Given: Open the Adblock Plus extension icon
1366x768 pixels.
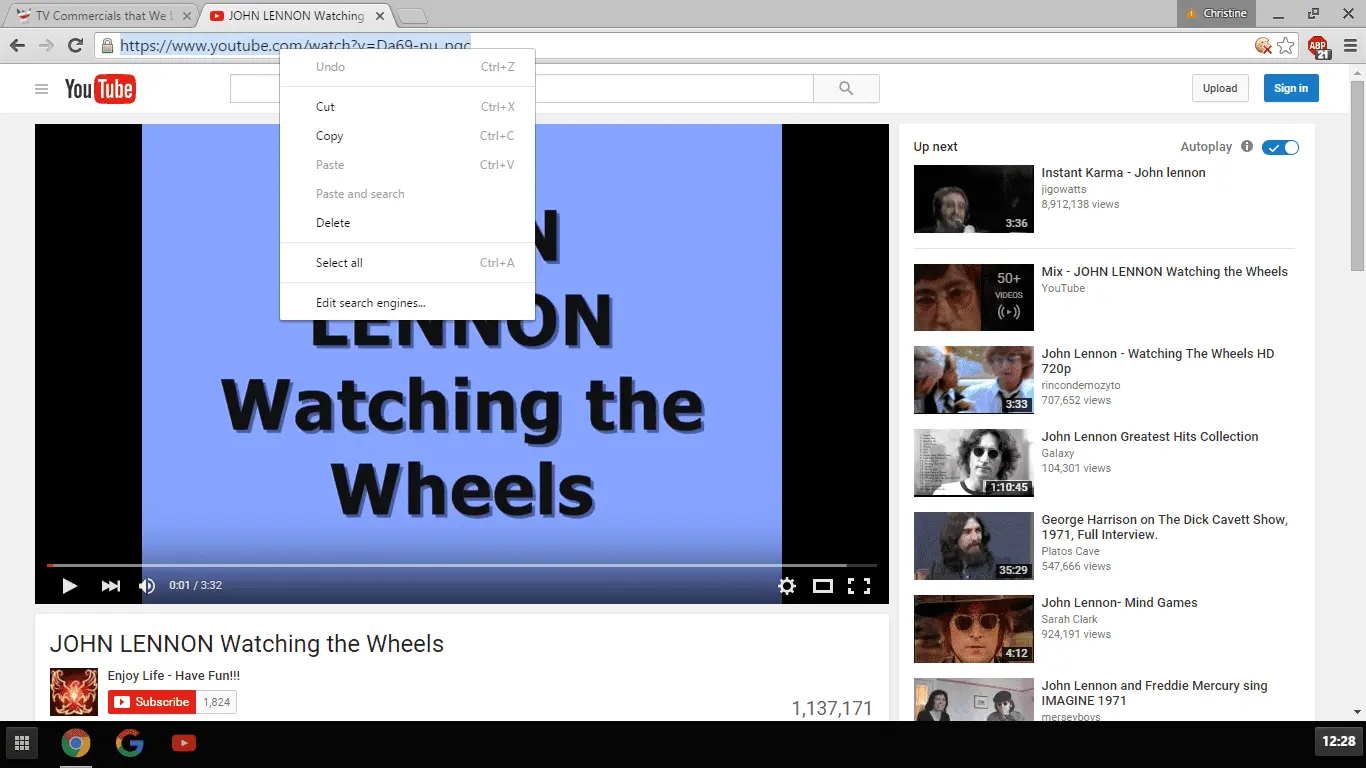Looking at the screenshot, I should click(1318, 46).
